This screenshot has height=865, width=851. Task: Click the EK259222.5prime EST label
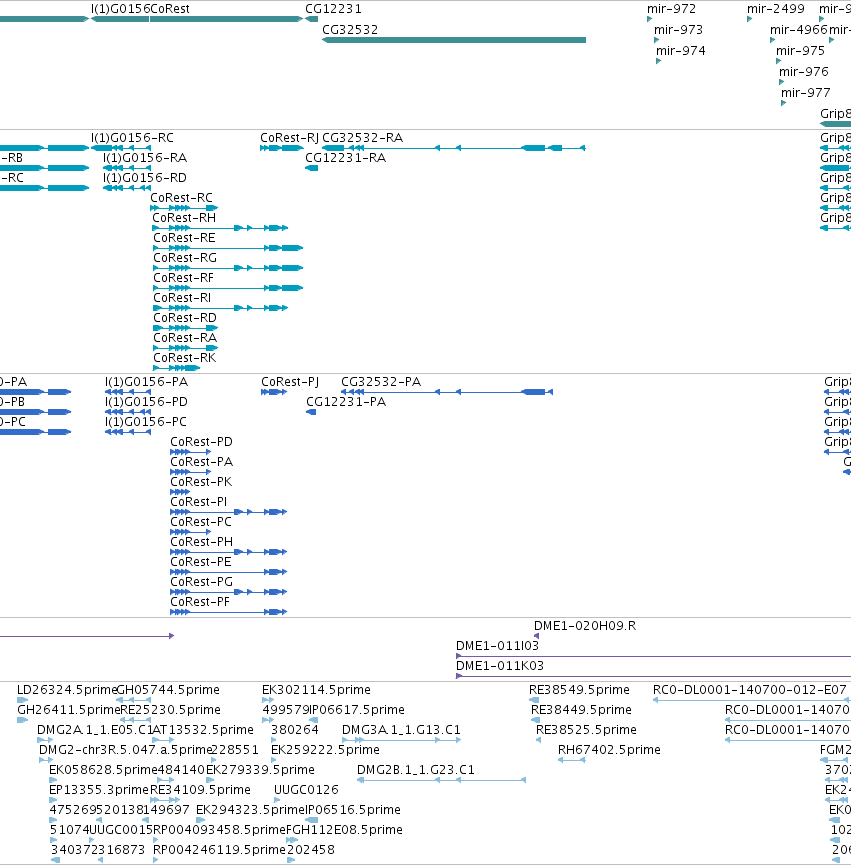pyautogui.click(x=325, y=749)
